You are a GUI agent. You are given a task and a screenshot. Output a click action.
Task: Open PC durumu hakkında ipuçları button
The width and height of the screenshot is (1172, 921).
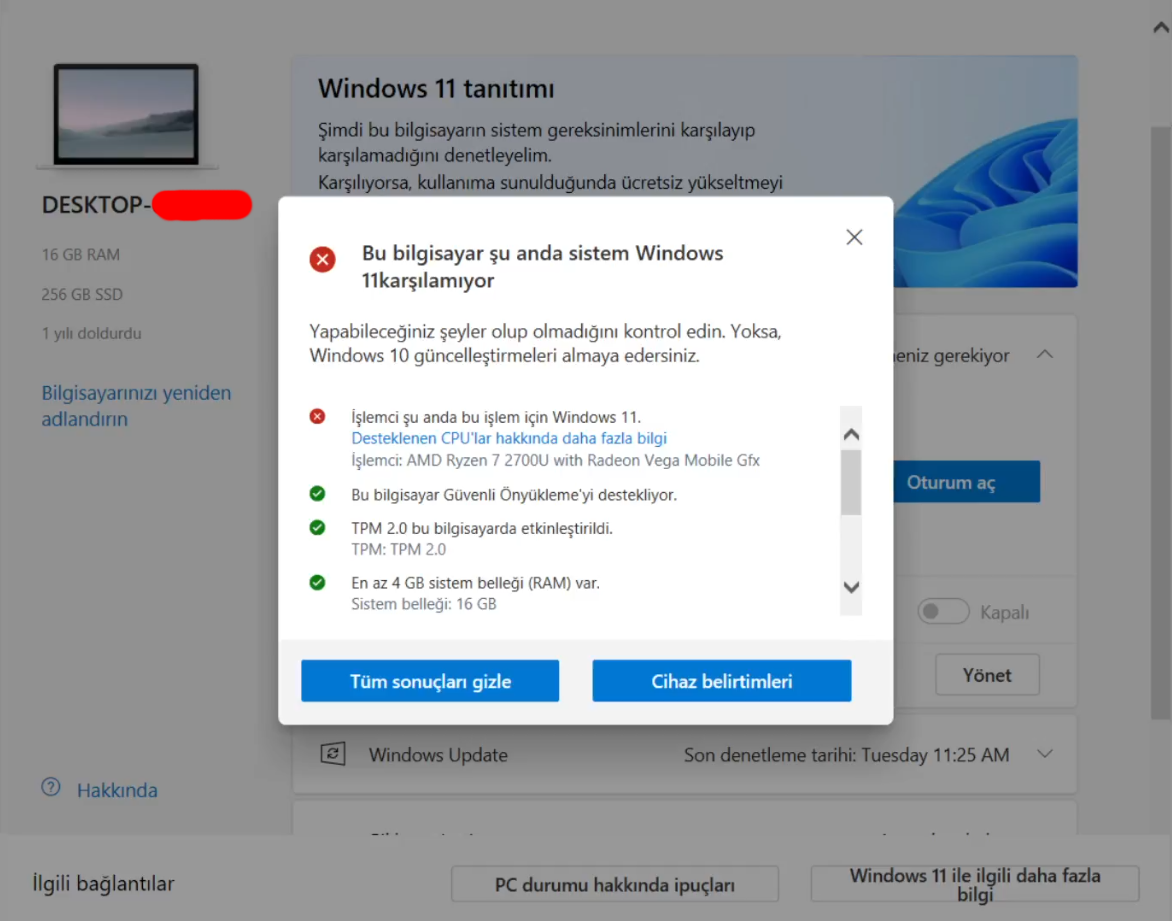coord(614,884)
